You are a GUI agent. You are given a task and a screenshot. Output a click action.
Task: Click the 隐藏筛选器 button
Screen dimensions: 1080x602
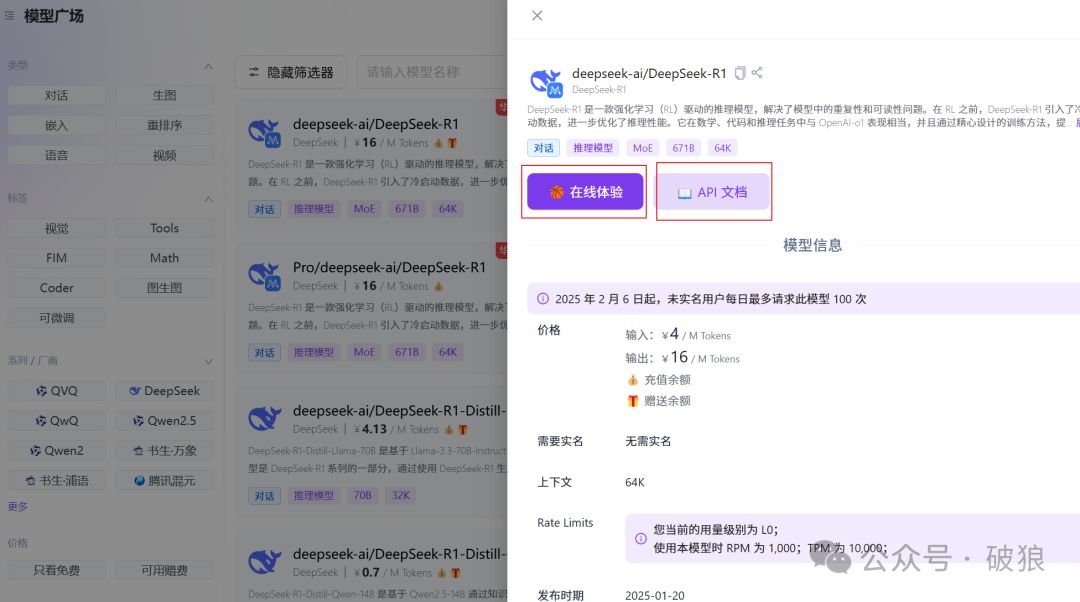tap(291, 72)
